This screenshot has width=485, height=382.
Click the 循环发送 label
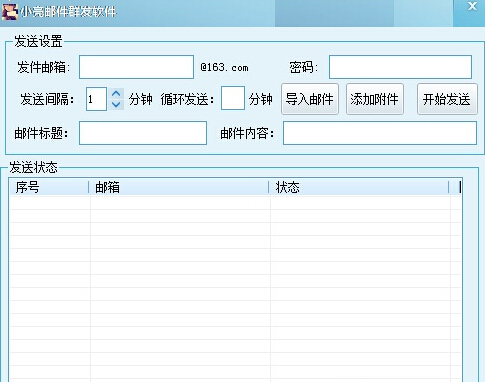[x=187, y=100]
